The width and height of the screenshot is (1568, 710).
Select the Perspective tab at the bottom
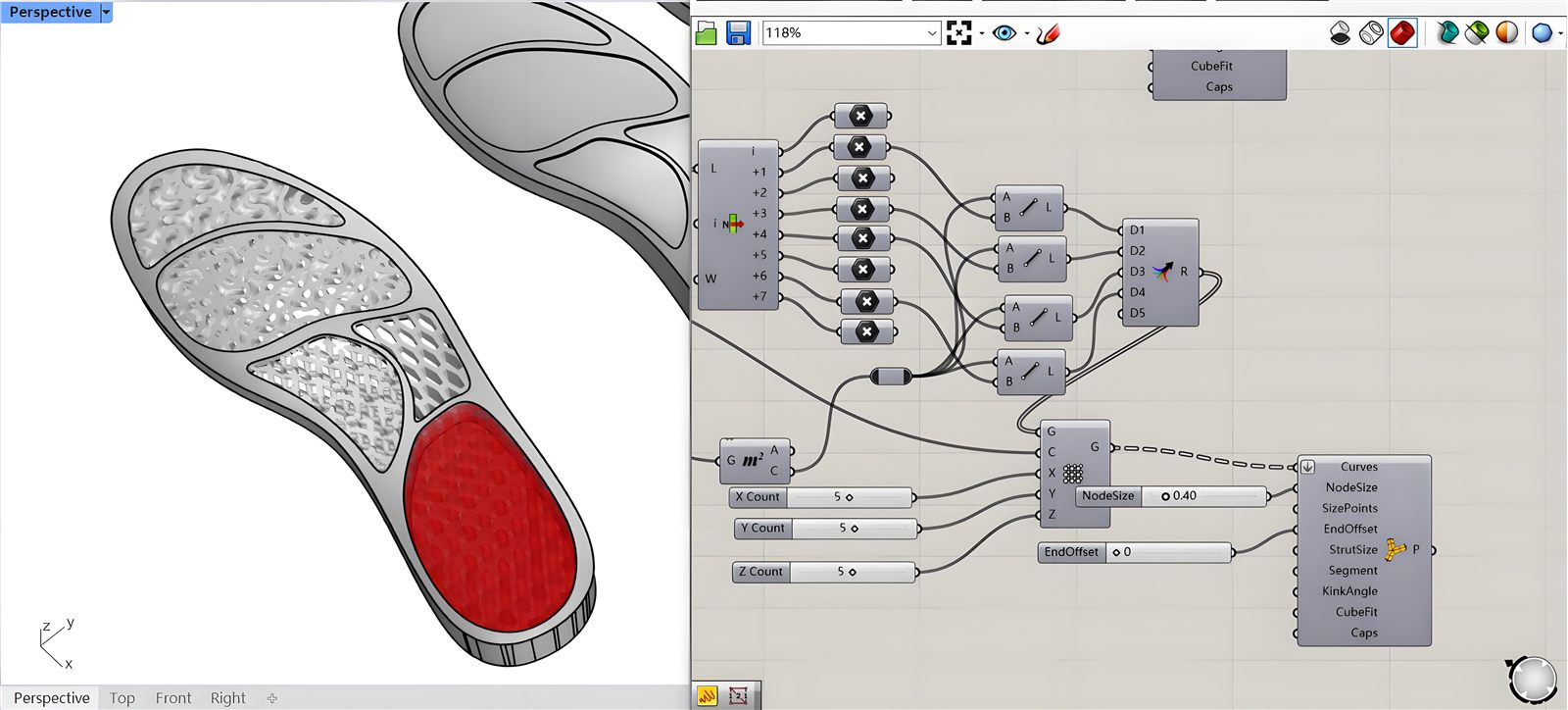[x=52, y=698]
